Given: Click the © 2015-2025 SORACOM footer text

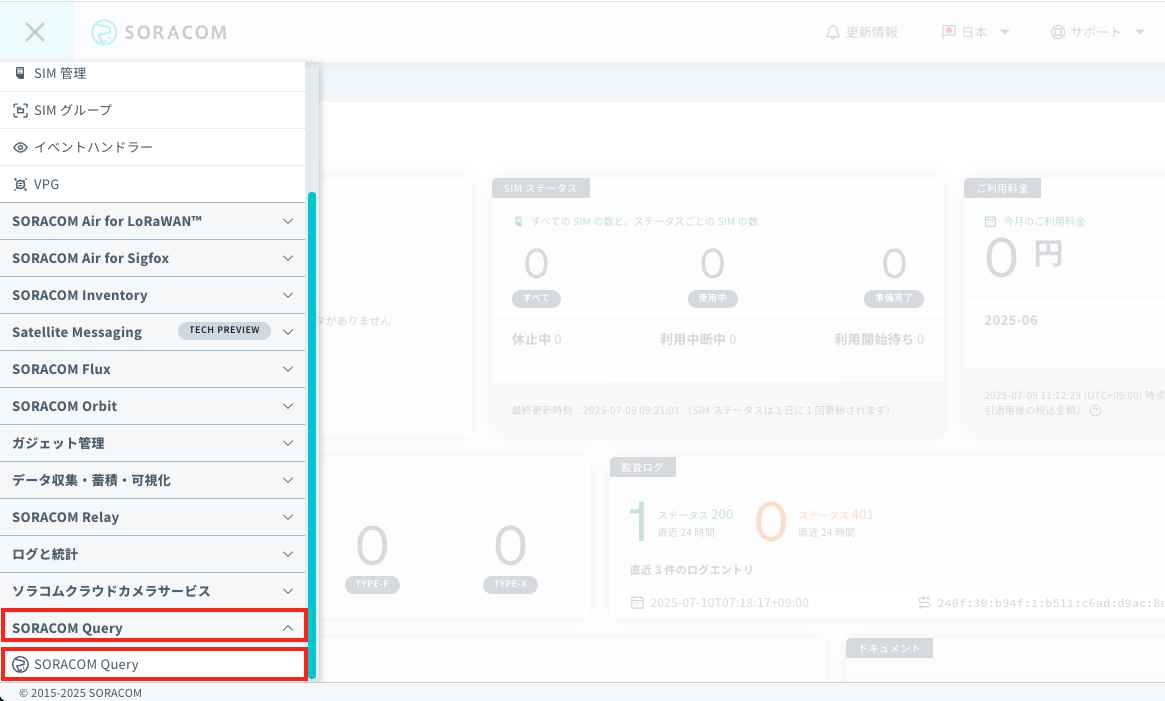Looking at the screenshot, I should tap(80, 693).
